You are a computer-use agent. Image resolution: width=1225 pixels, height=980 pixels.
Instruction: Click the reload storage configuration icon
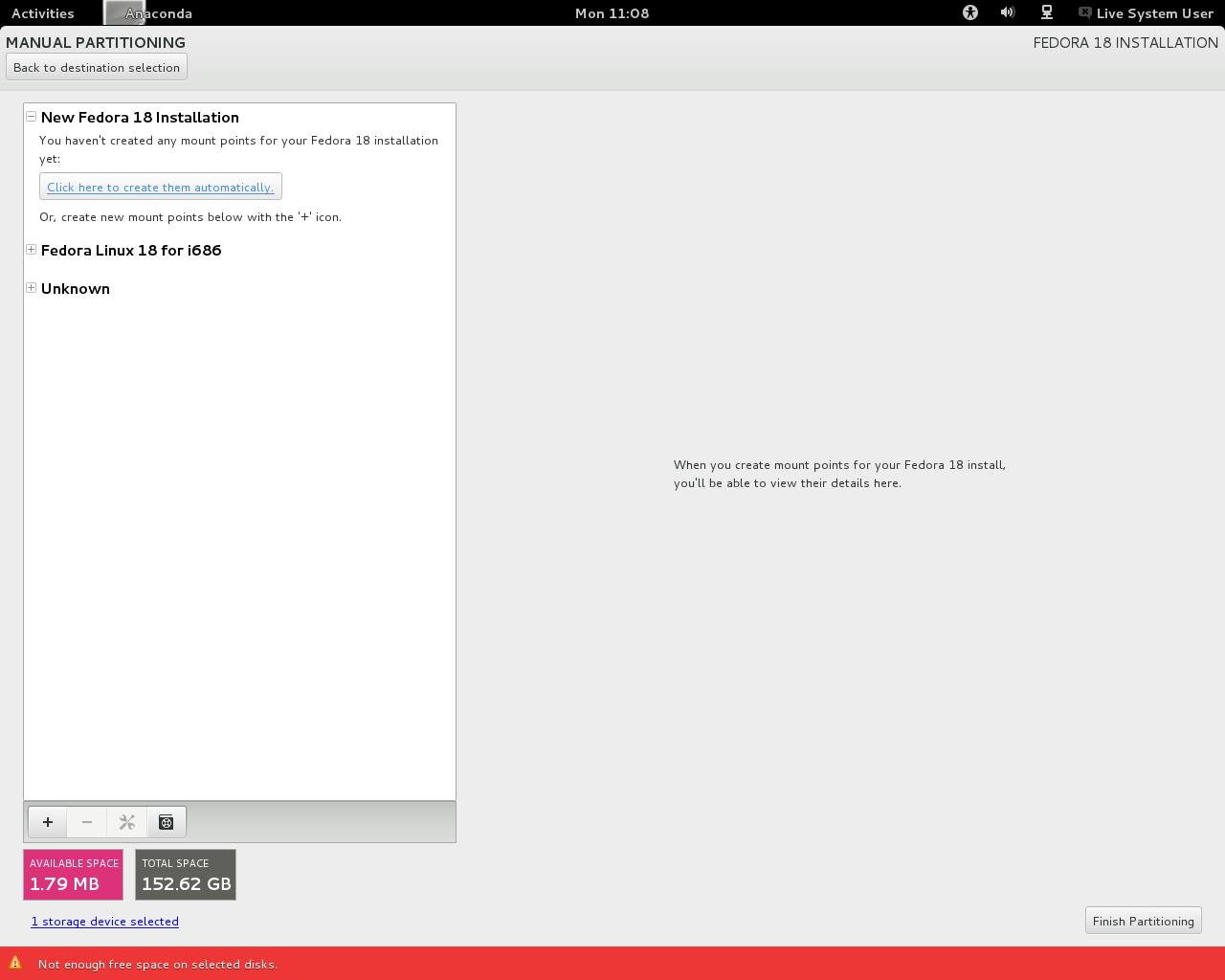pyautogui.click(x=167, y=822)
